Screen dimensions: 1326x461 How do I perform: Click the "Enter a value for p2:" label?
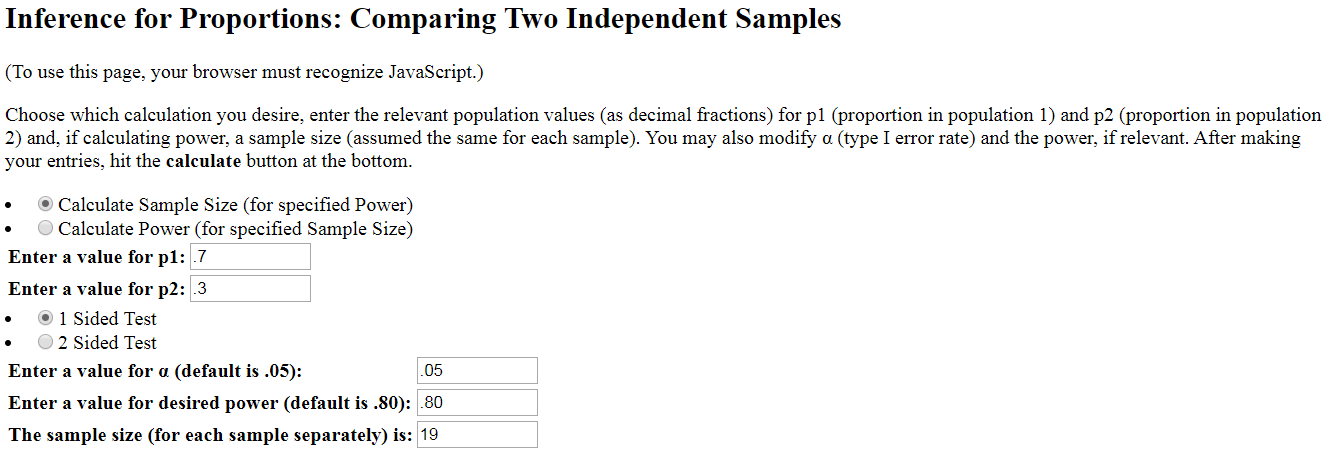click(97, 289)
